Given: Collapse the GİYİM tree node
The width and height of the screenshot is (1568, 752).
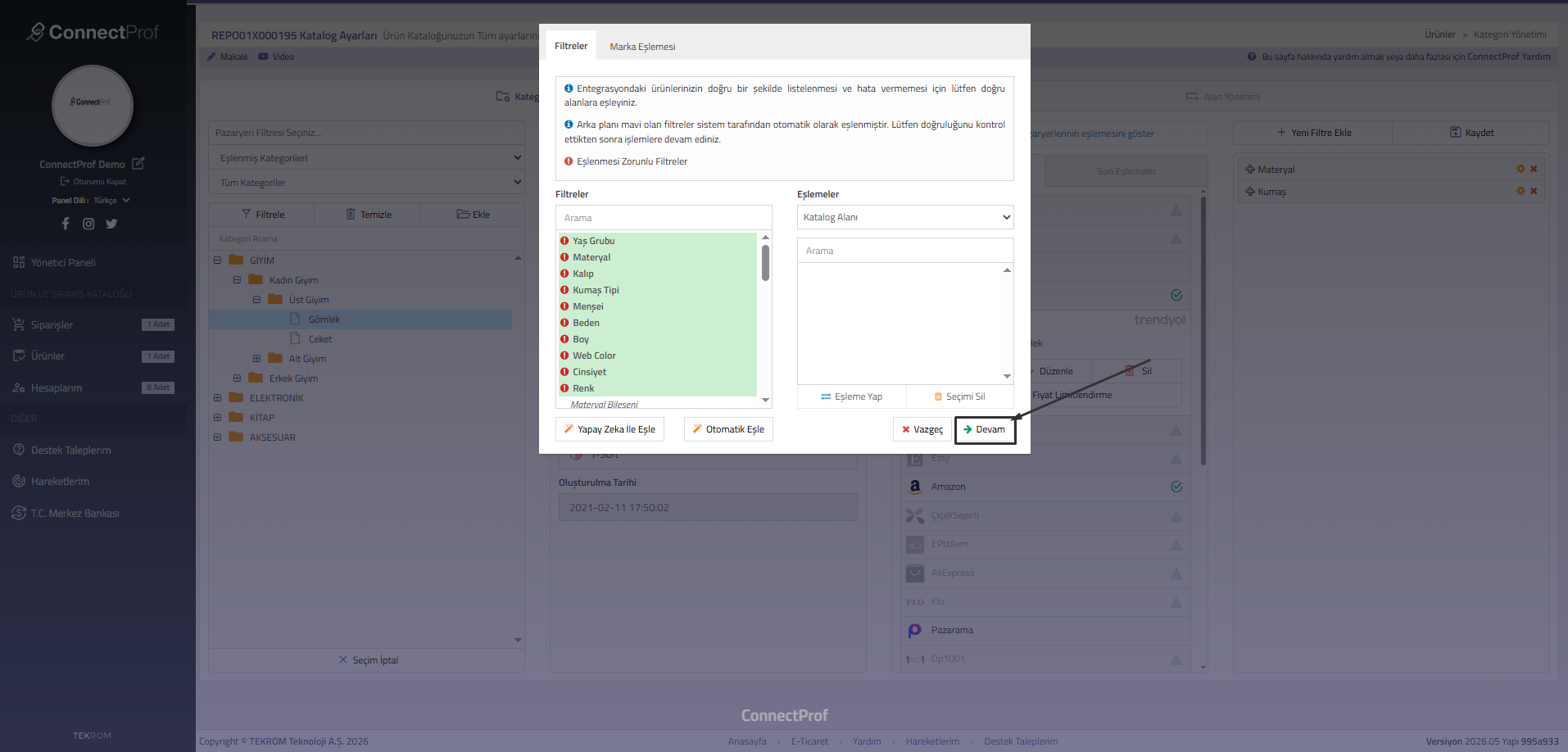Looking at the screenshot, I should click(x=217, y=260).
